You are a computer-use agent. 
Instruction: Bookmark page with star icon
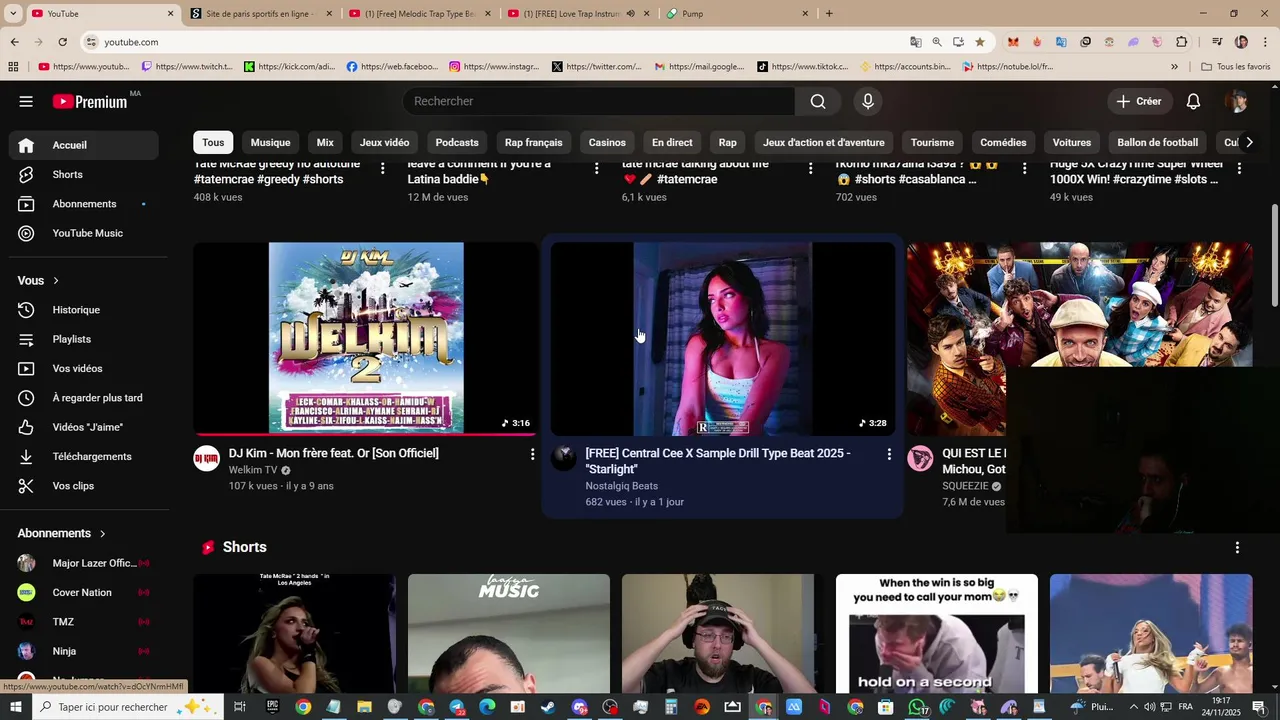(980, 42)
